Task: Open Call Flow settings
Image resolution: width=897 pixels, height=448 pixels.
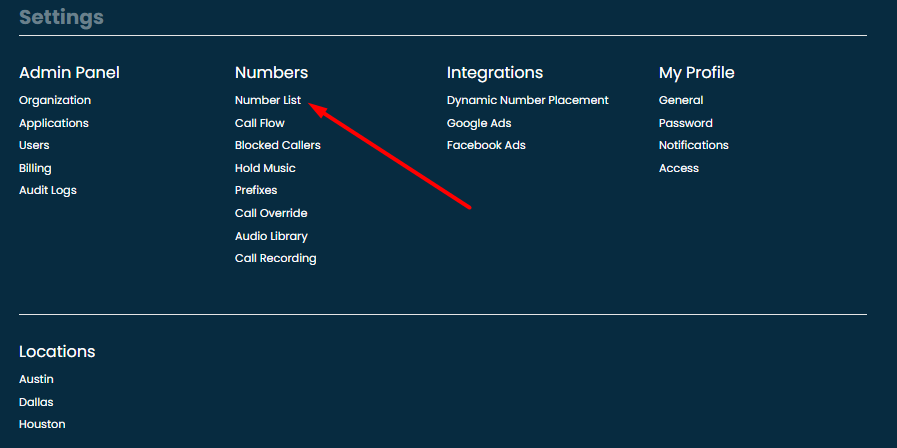Action: [260, 123]
